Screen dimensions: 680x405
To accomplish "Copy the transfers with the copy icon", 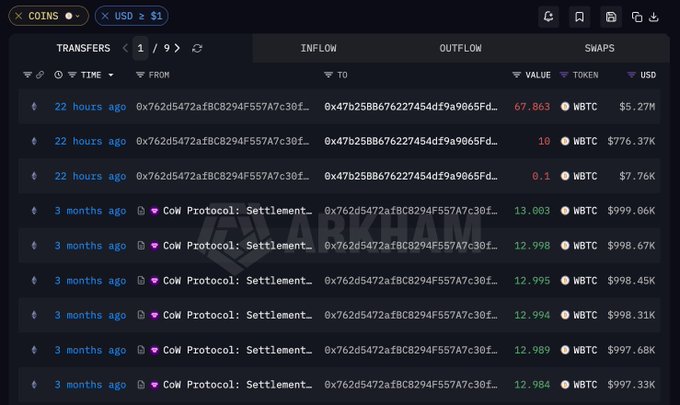I will pyautogui.click(x=637, y=17).
